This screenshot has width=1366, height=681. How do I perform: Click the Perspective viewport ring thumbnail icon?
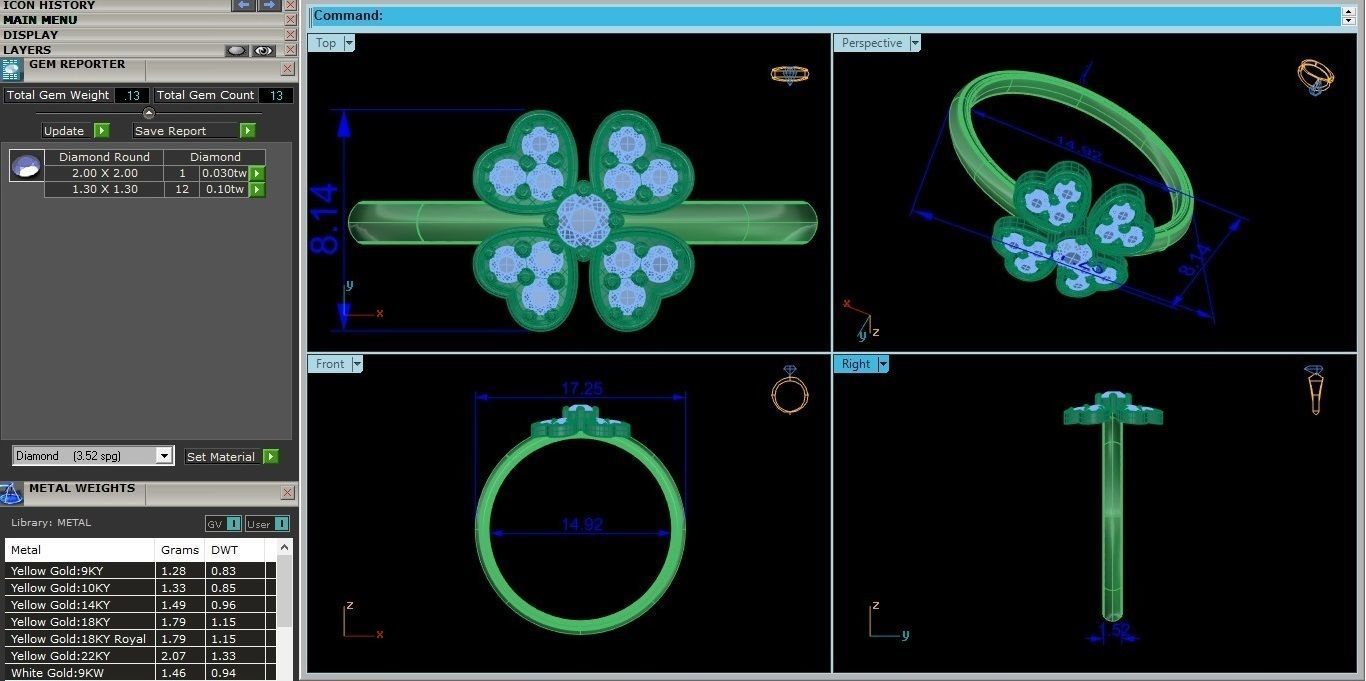click(1315, 77)
